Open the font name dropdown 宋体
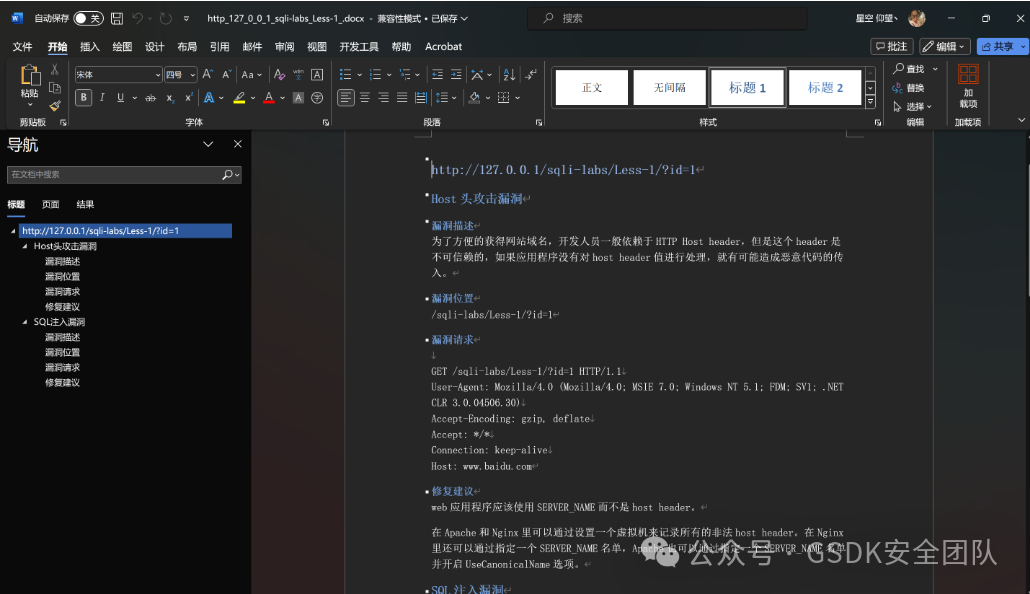This screenshot has width=1030, height=594. pos(158,75)
